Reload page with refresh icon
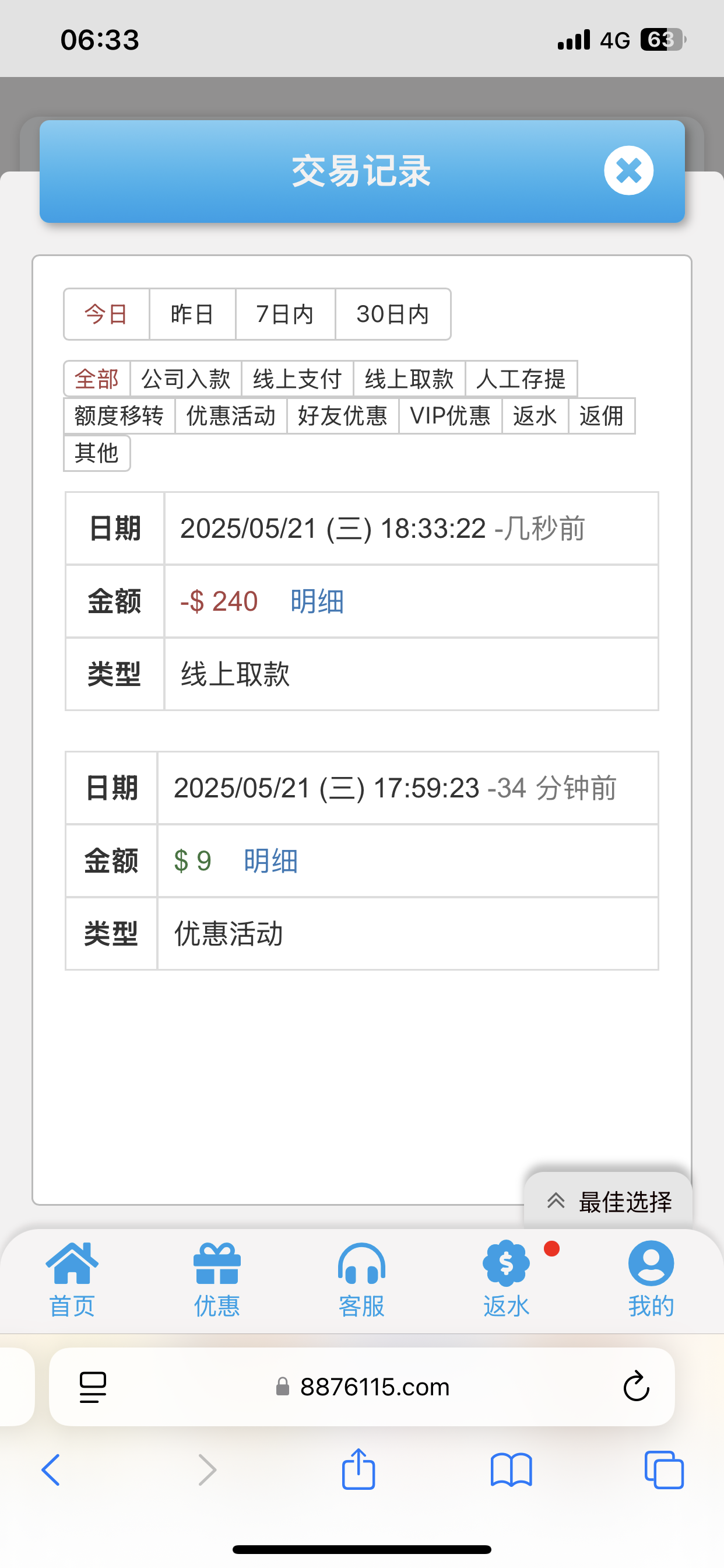724x1568 pixels. [637, 1387]
